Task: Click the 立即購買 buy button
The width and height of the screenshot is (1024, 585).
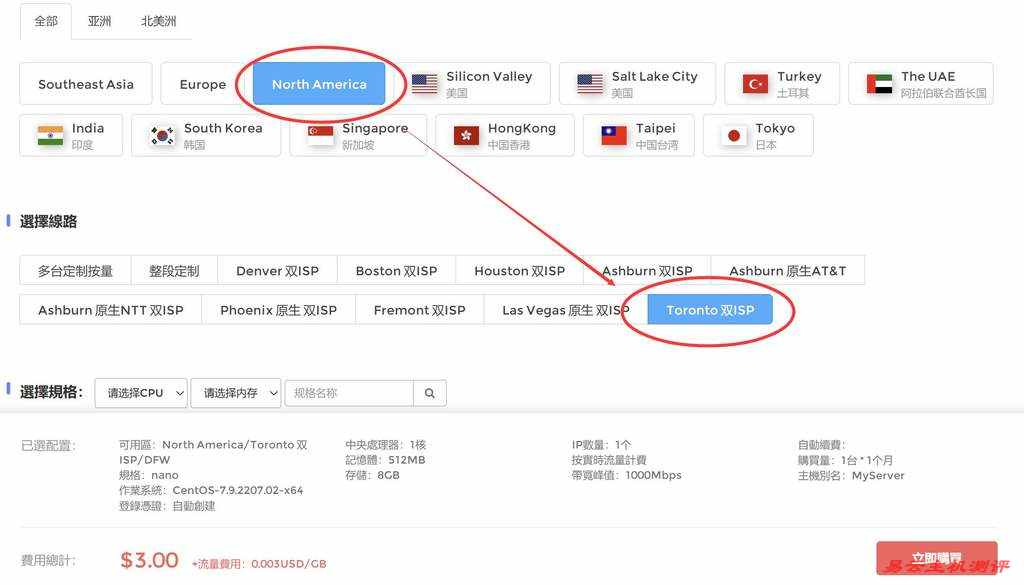Action: [x=936, y=559]
